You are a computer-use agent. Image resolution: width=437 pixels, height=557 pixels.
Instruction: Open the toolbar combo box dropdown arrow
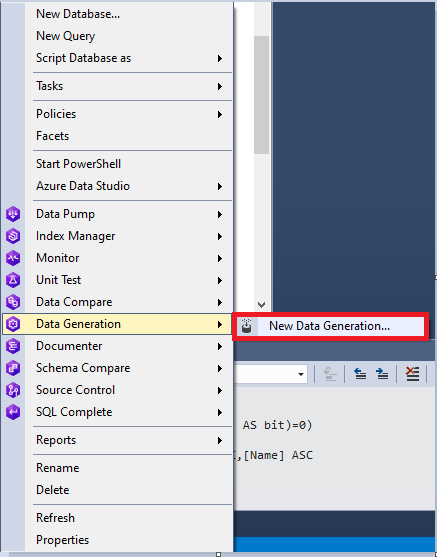301,374
